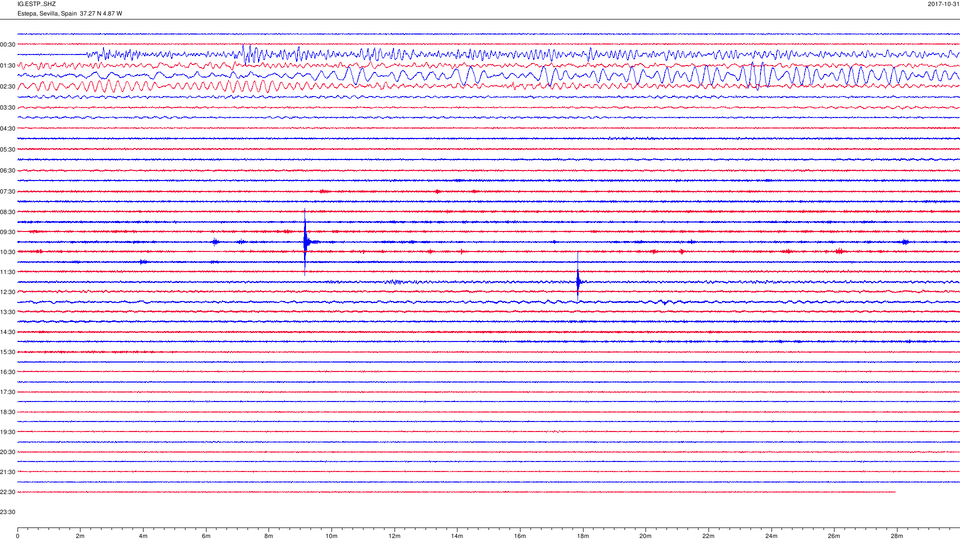Select the 07:30 time label

pos(8,192)
